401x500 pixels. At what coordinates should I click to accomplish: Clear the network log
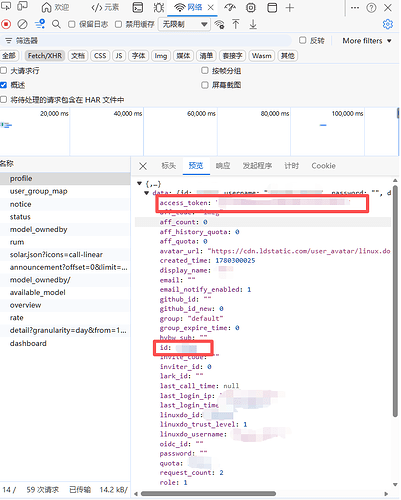coord(22,24)
